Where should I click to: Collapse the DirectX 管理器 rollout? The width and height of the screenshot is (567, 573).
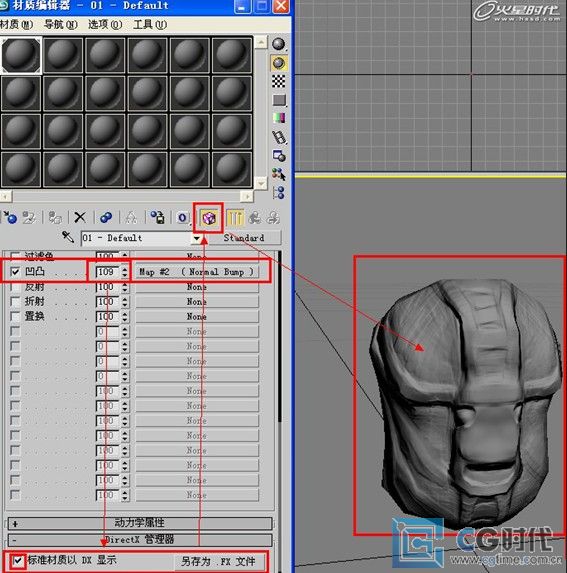click(140, 540)
